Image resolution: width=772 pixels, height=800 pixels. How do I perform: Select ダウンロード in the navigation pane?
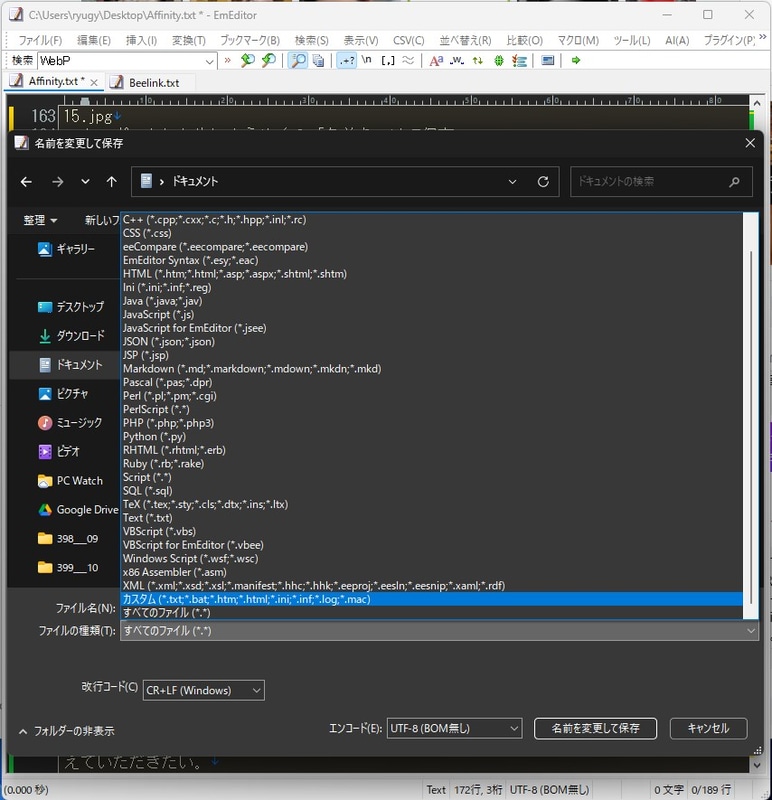[x=71, y=336]
